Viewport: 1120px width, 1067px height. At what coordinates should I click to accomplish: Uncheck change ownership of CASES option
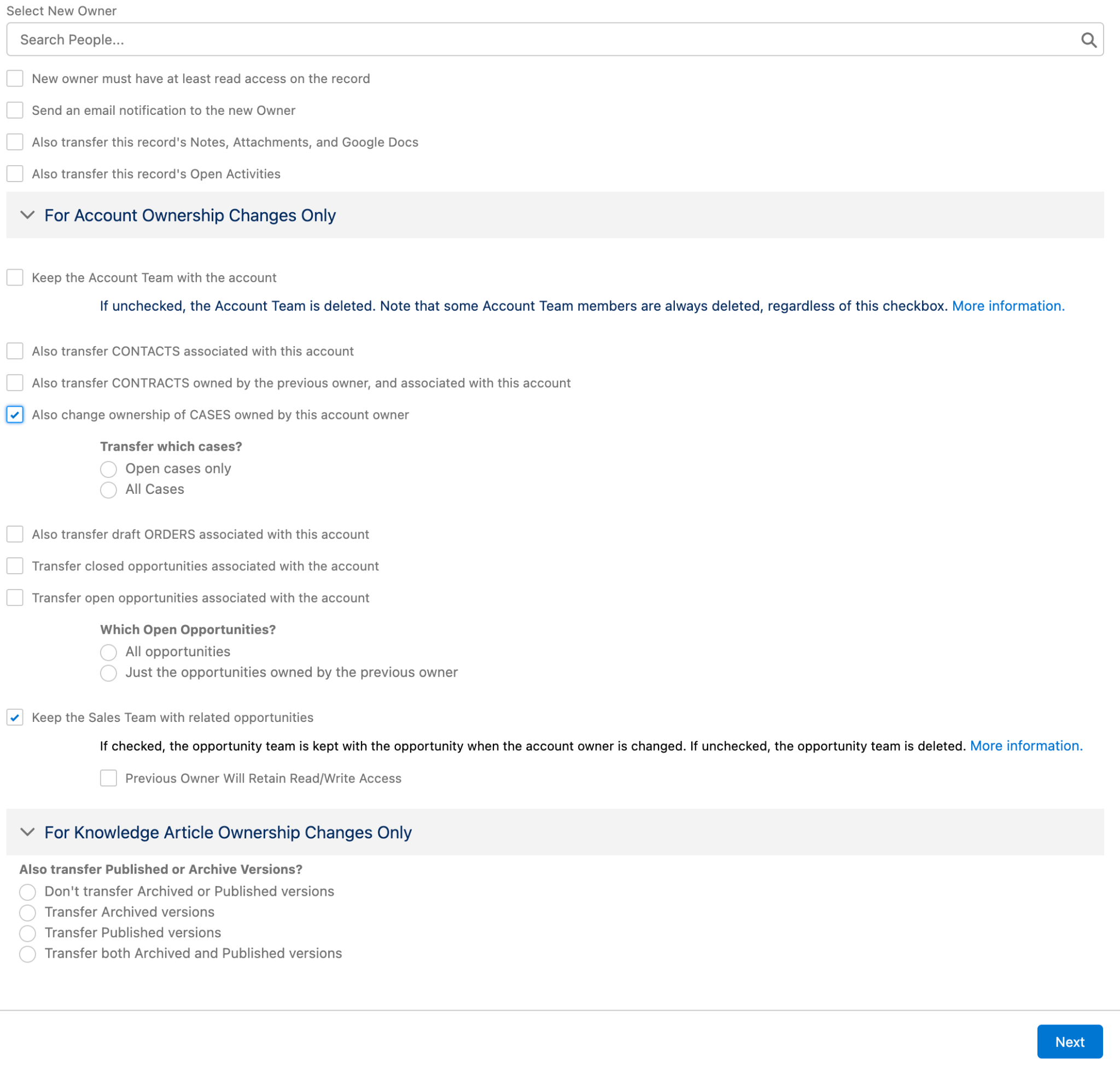point(15,415)
